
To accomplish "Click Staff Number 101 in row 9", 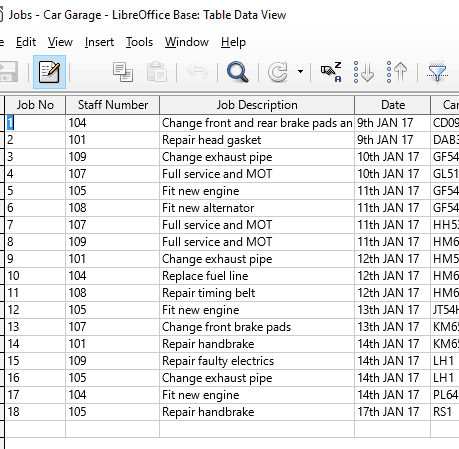I will click(113, 259).
